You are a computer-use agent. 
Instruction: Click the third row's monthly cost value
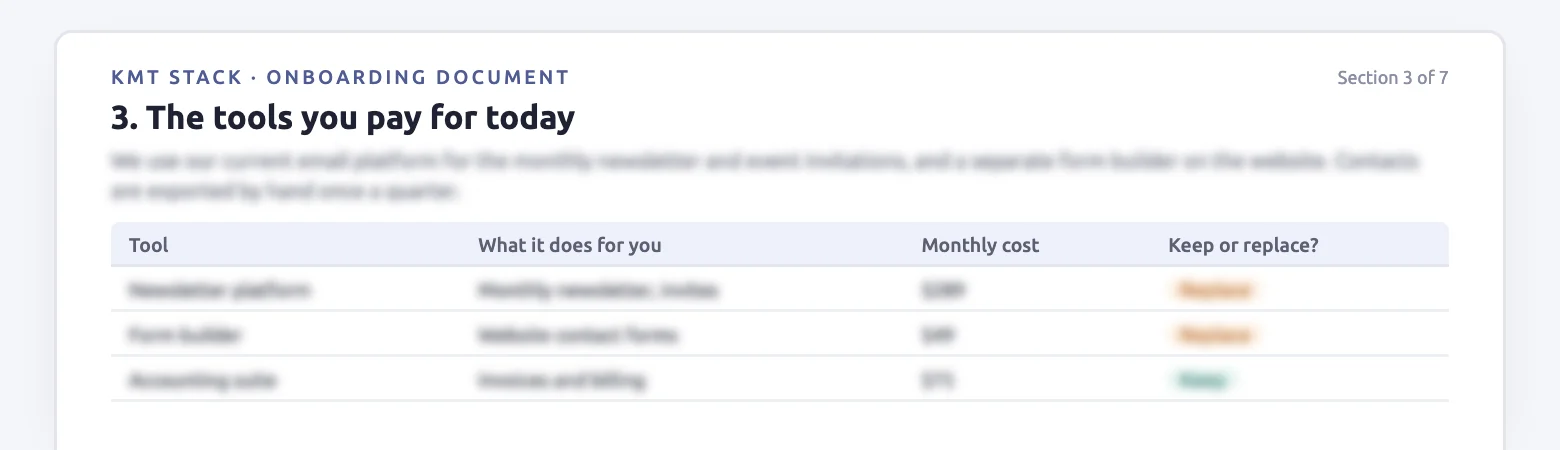click(x=938, y=380)
